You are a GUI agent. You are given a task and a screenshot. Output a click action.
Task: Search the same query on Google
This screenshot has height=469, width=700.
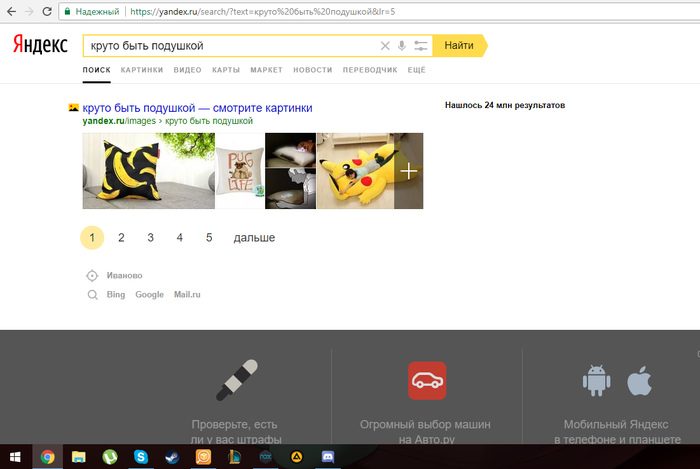[x=149, y=295]
